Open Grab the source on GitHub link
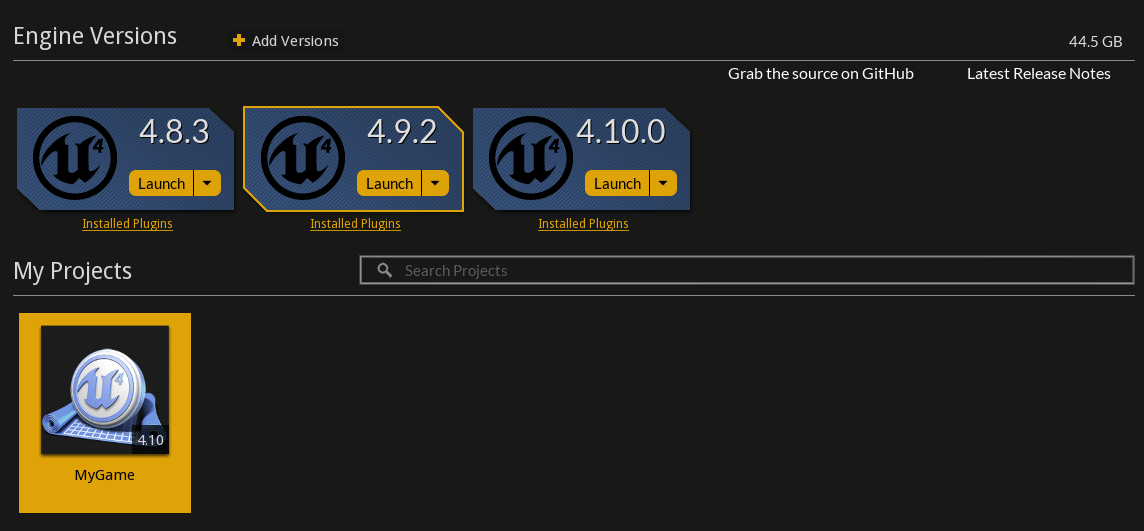This screenshot has height=531, width=1144. click(x=821, y=74)
